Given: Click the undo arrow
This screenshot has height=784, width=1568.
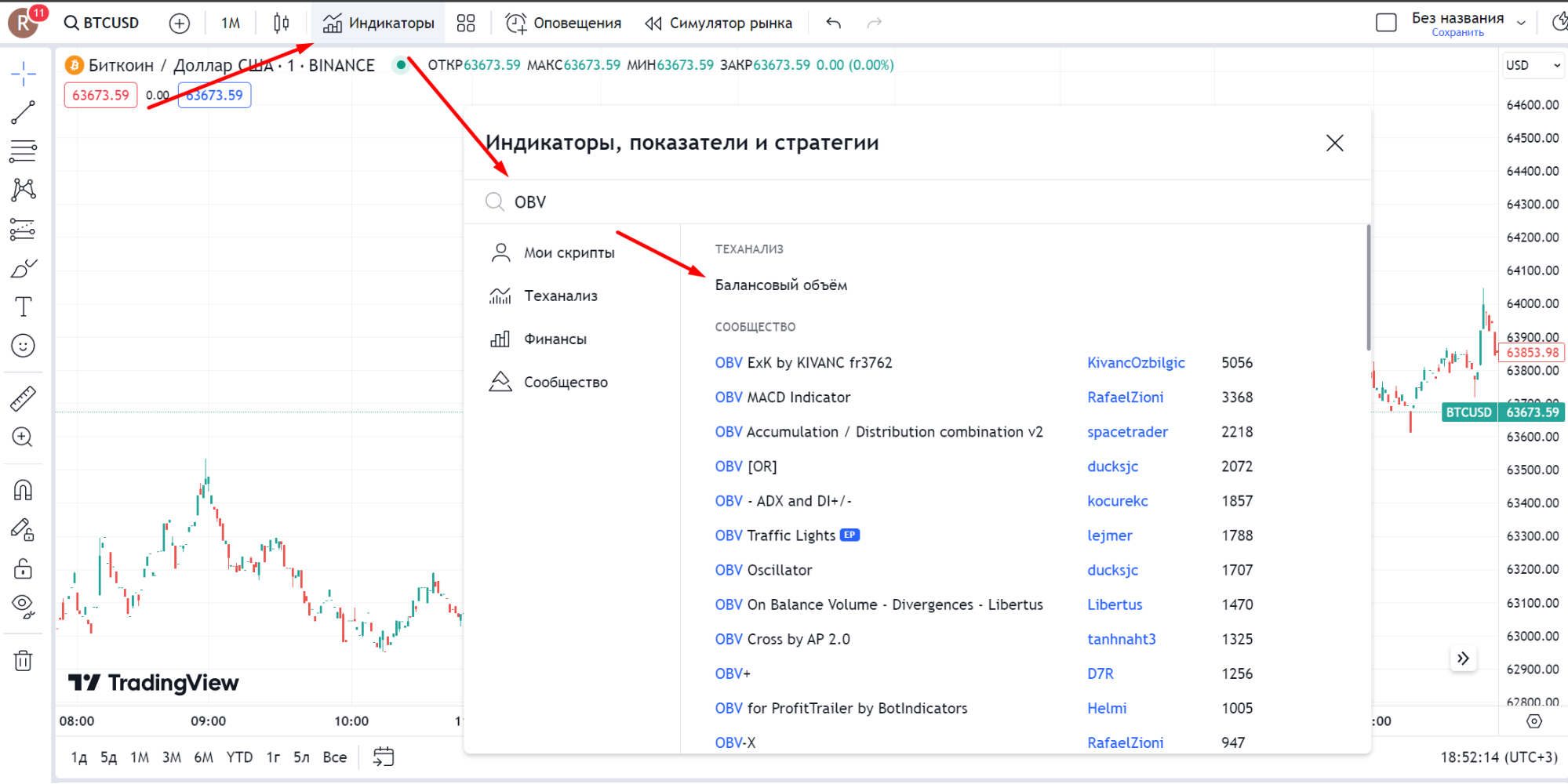Looking at the screenshot, I should tap(833, 23).
